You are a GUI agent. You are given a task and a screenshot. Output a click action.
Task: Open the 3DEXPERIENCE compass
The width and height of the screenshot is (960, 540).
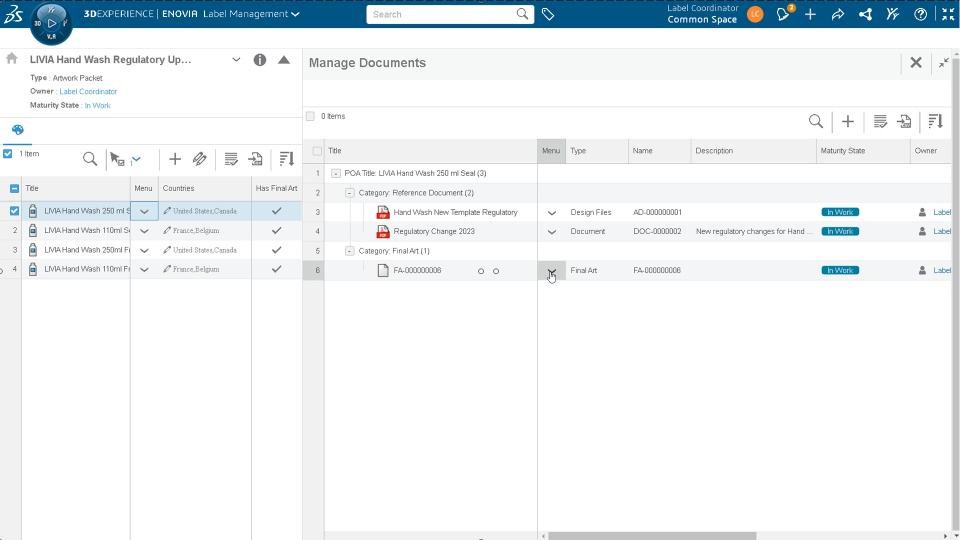click(x=51, y=23)
